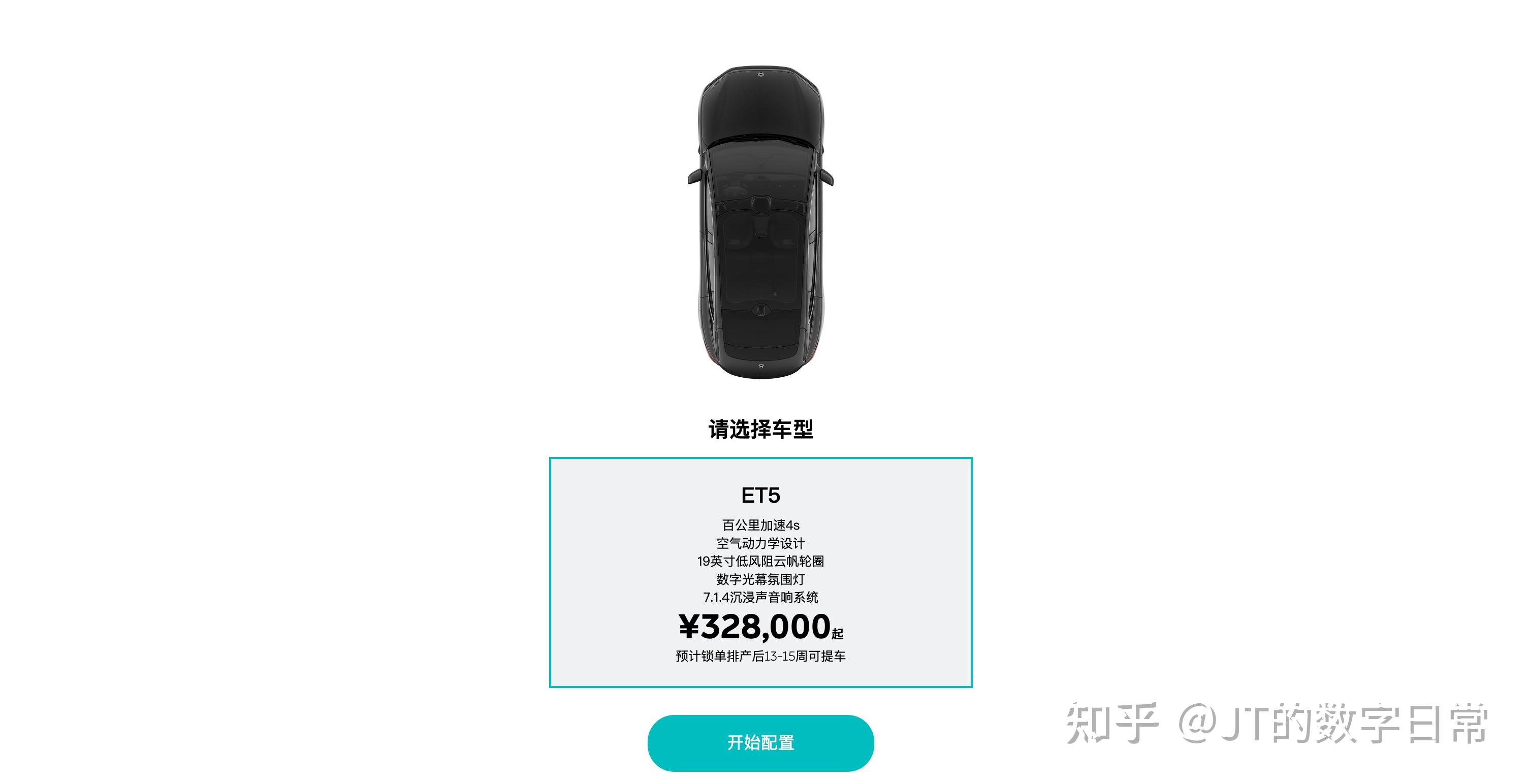
Task: Click the @JT的数字日常 watermark text
Action: tap(1333, 723)
